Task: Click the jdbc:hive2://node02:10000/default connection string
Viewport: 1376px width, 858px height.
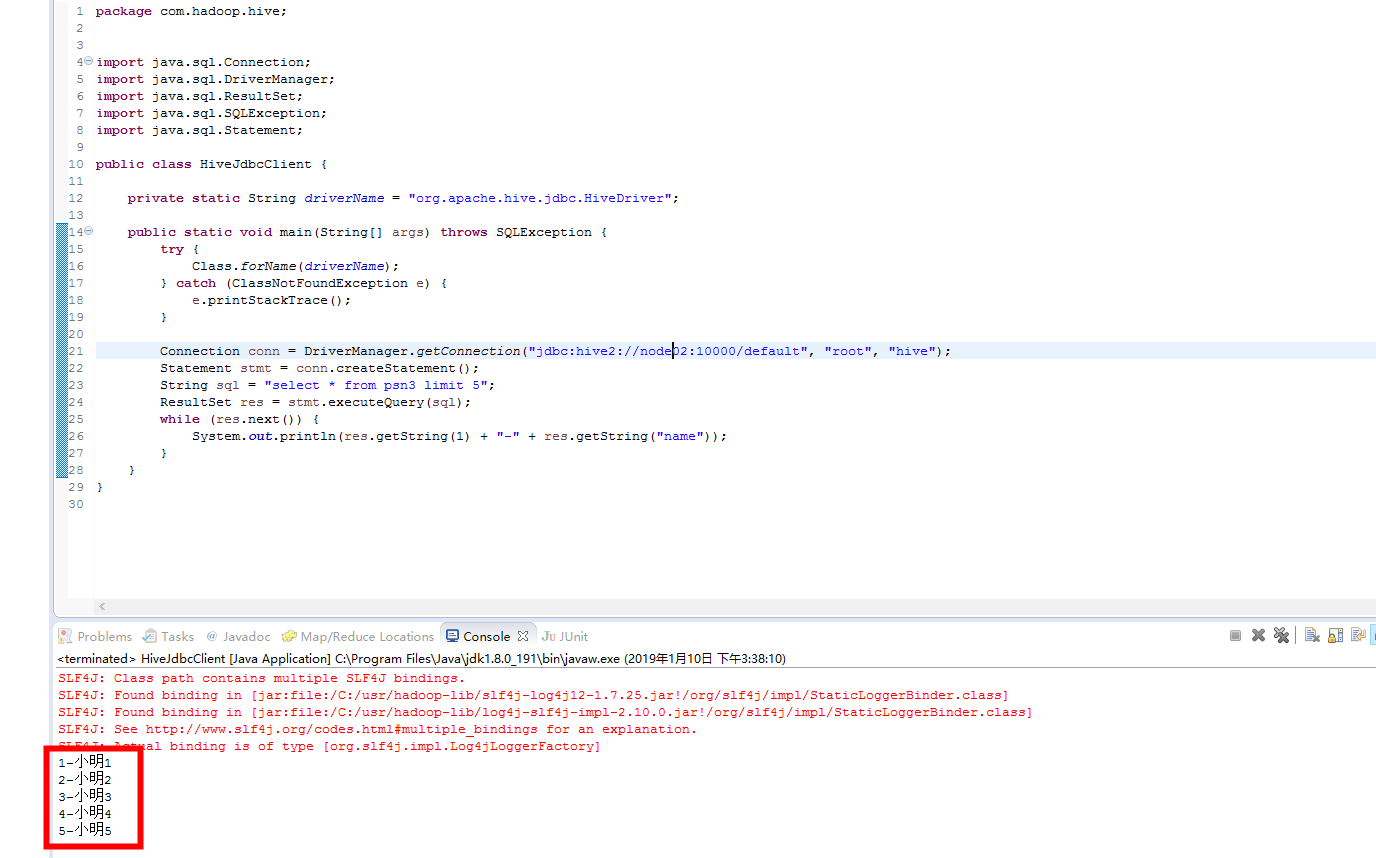Action: point(667,351)
